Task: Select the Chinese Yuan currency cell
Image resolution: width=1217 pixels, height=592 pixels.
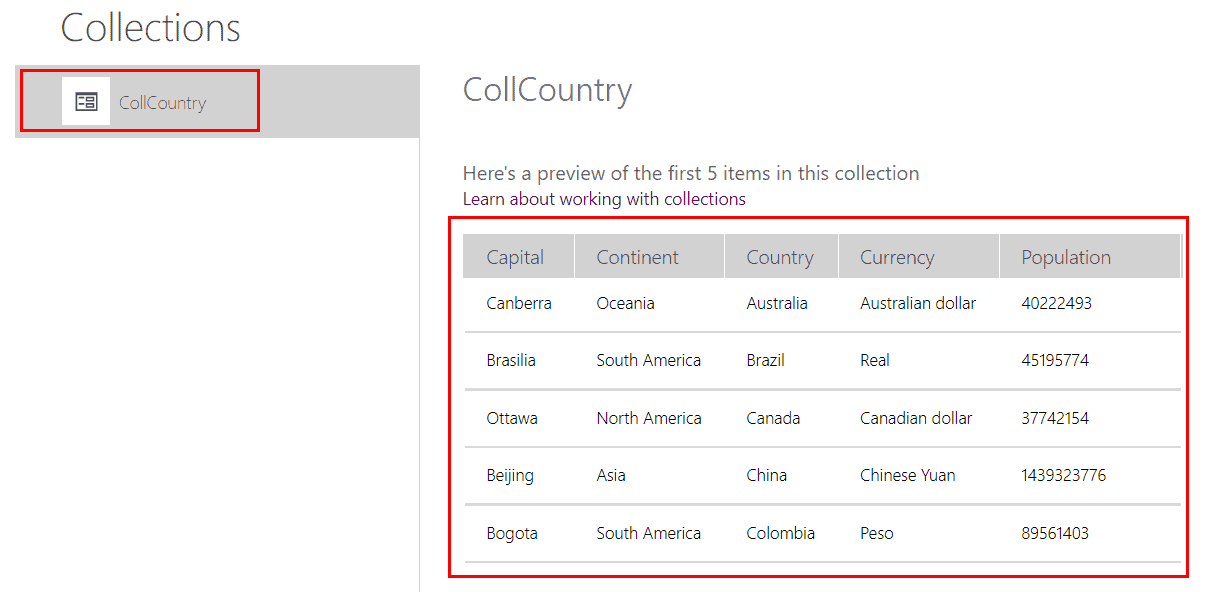Action: (907, 475)
